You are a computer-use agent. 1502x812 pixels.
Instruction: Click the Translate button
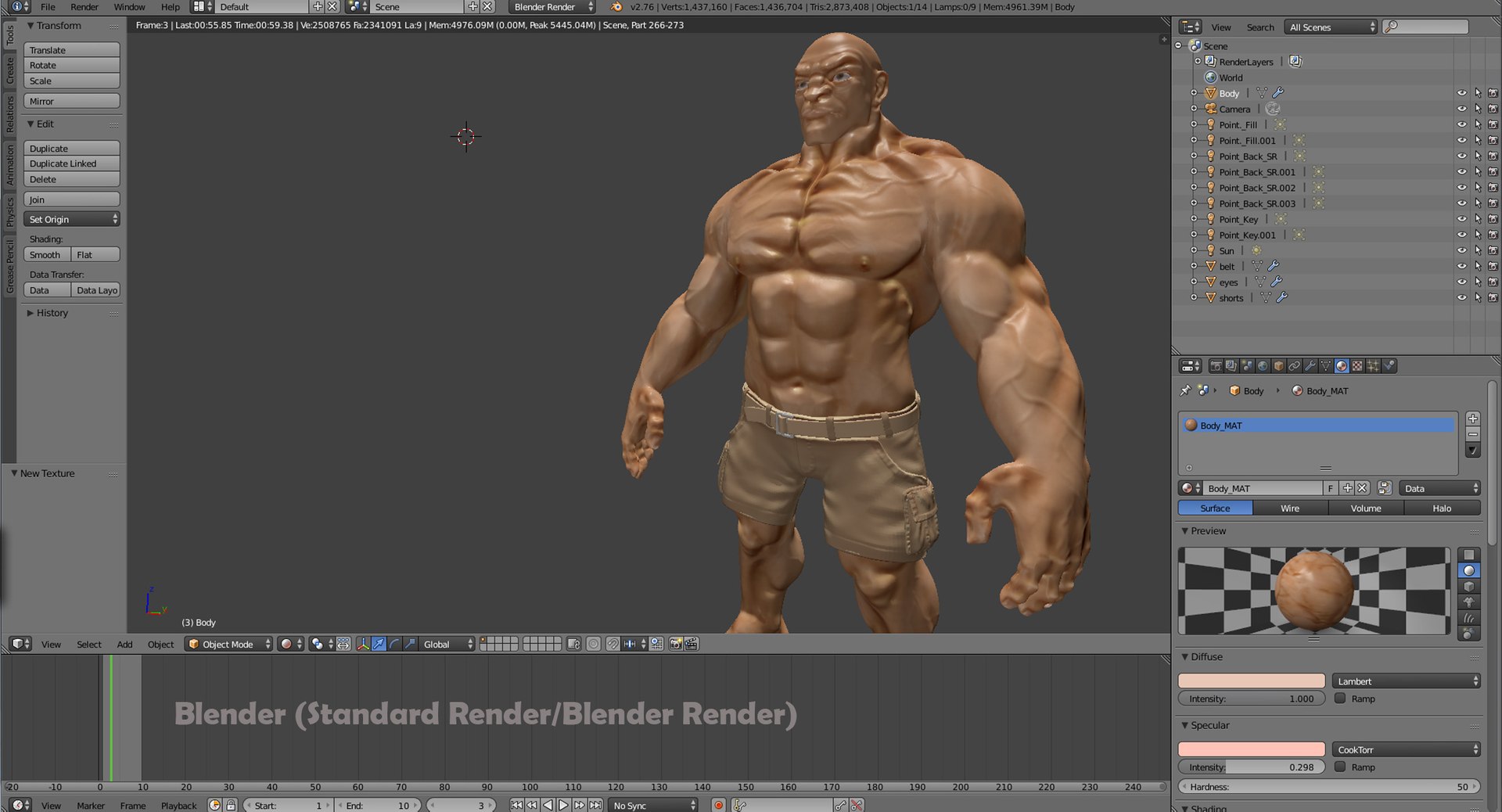pos(71,50)
